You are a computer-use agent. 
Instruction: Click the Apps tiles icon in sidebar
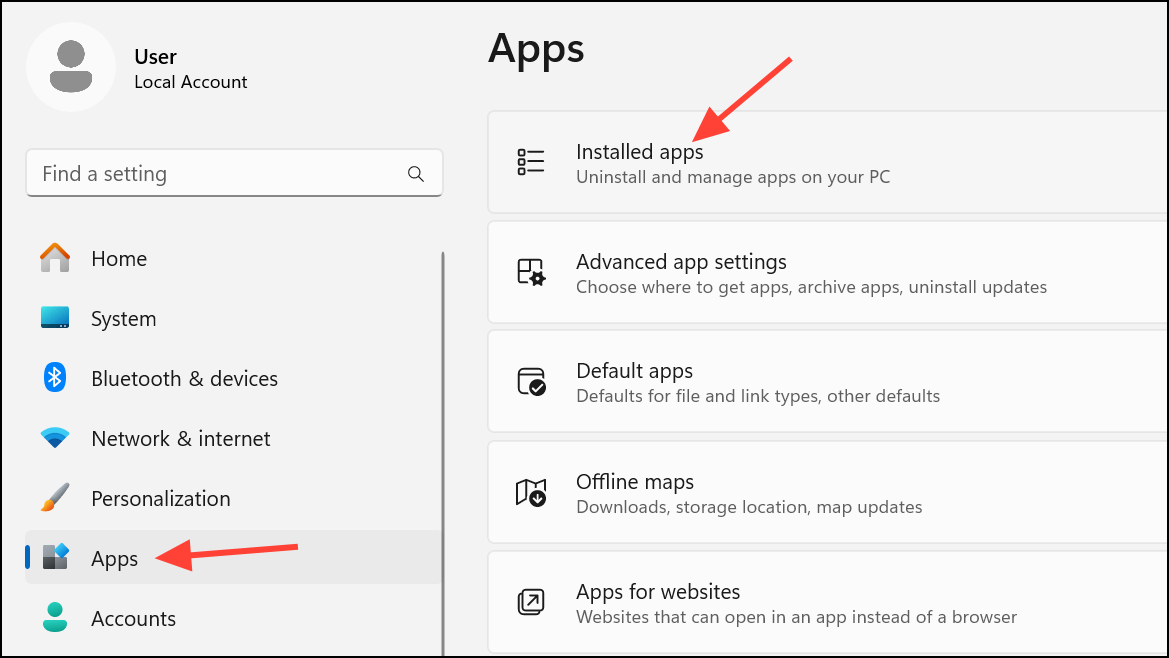pyautogui.click(x=55, y=557)
